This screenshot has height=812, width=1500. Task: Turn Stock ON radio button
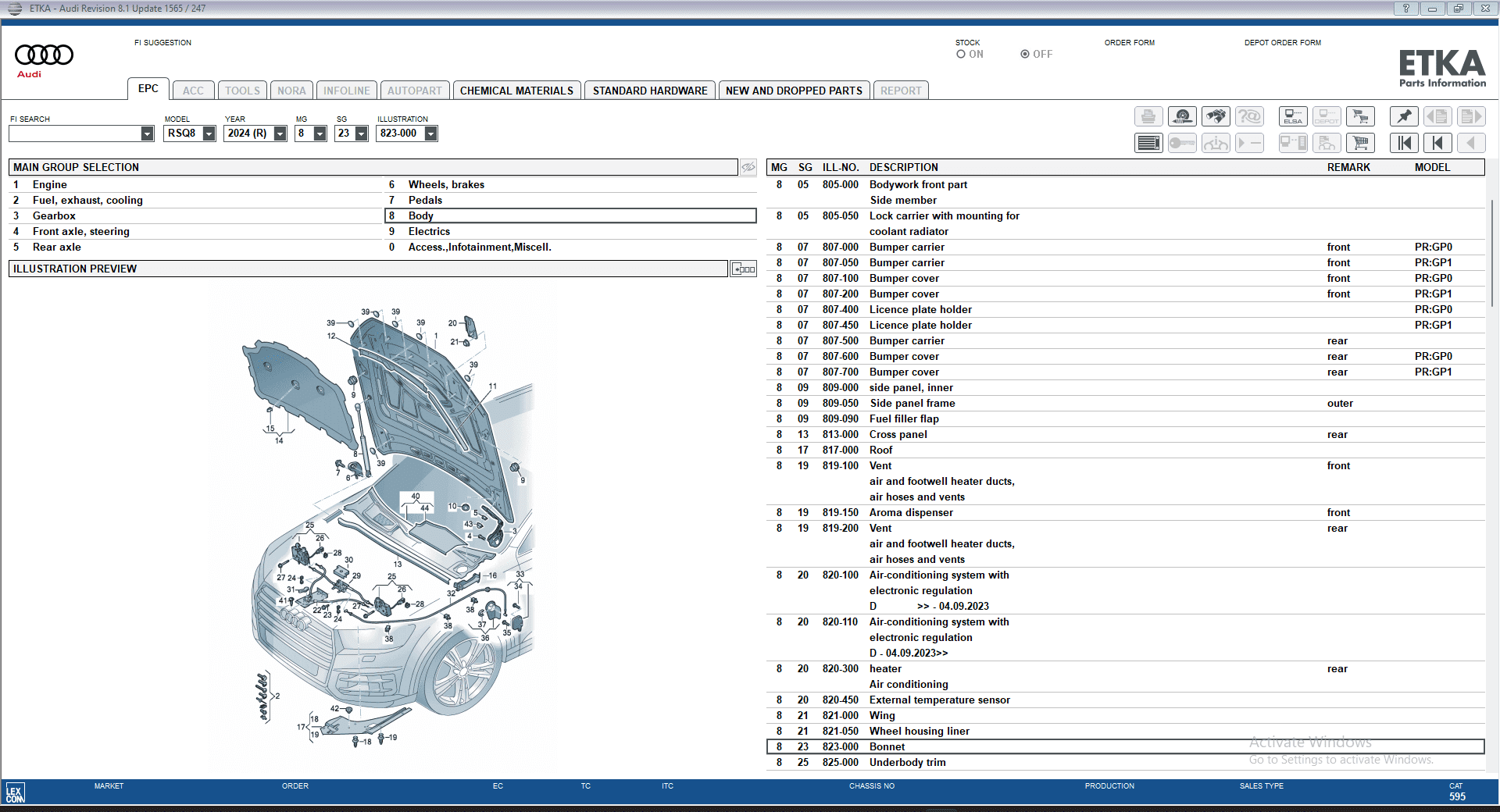[961, 55]
